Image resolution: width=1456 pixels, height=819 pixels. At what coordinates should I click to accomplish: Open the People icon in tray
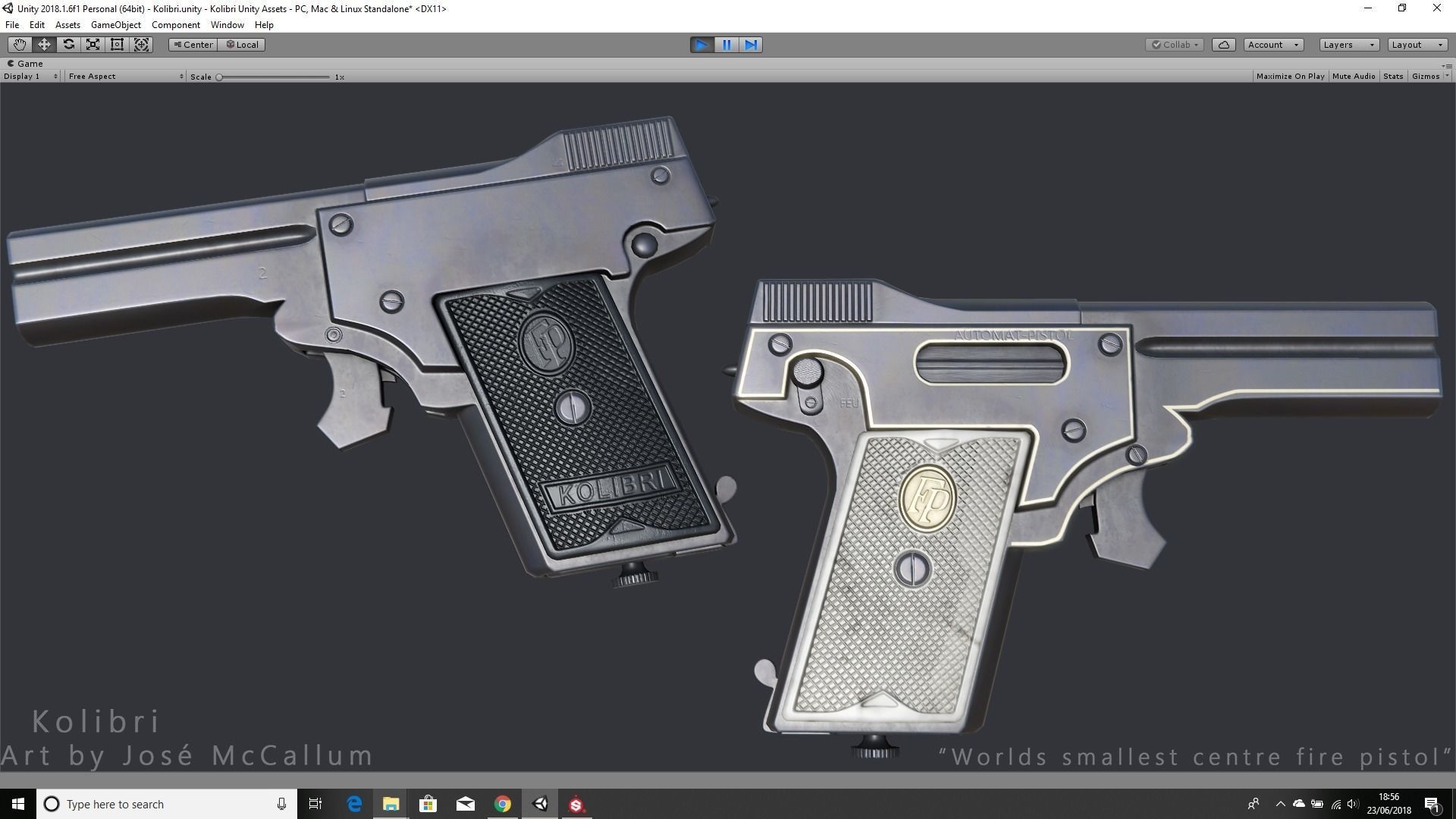pos(1254,804)
